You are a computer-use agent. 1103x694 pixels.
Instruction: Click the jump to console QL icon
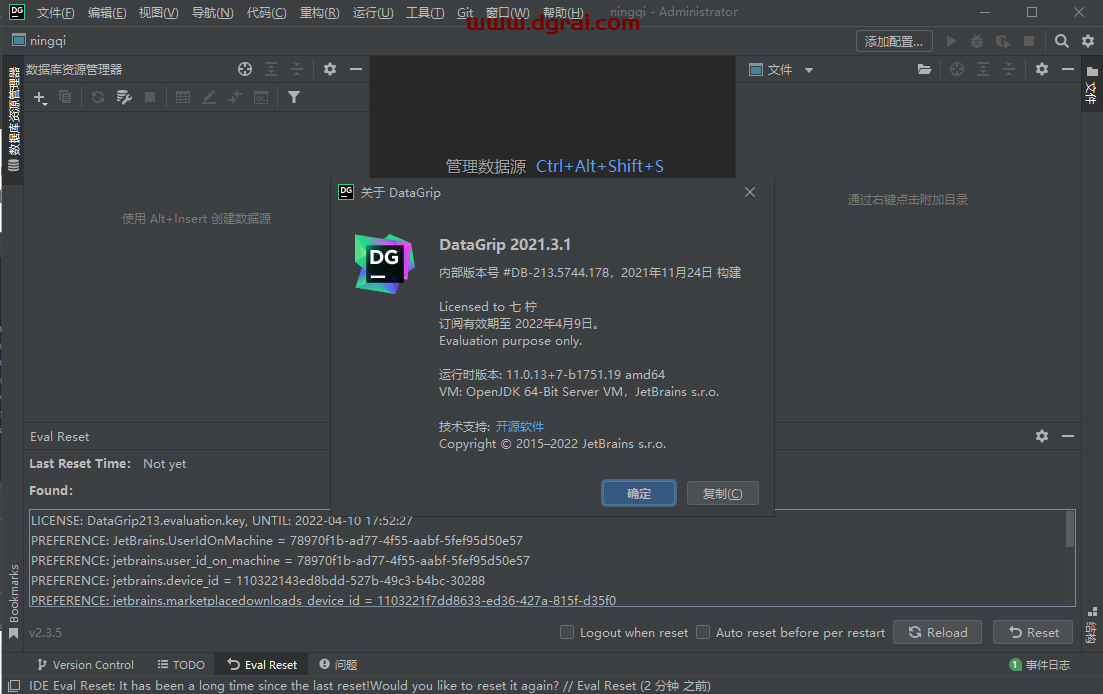click(x=261, y=97)
